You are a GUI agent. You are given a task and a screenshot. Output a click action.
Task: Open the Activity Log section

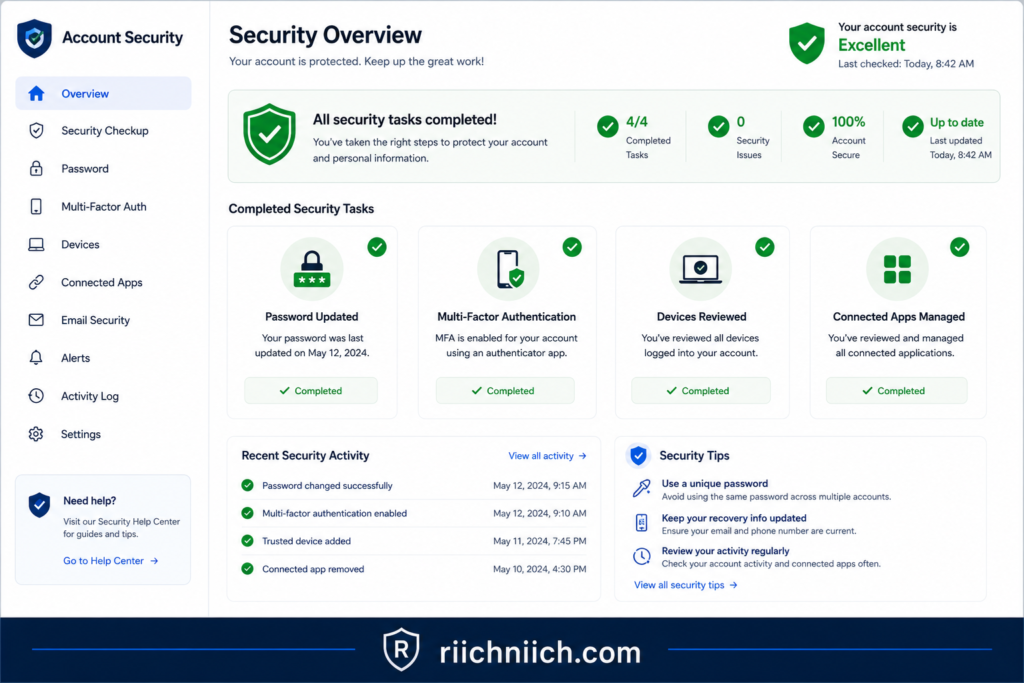pos(103,396)
